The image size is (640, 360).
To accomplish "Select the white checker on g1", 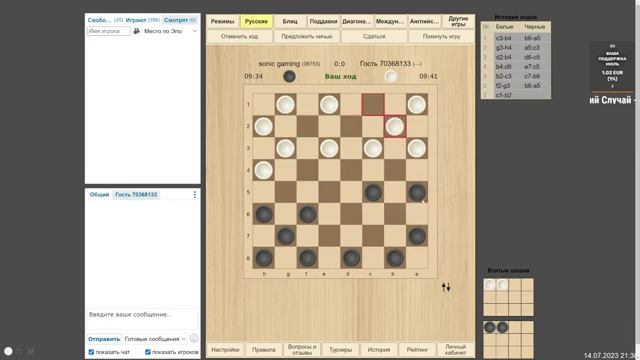I will pyautogui.click(x=285, y=104).
